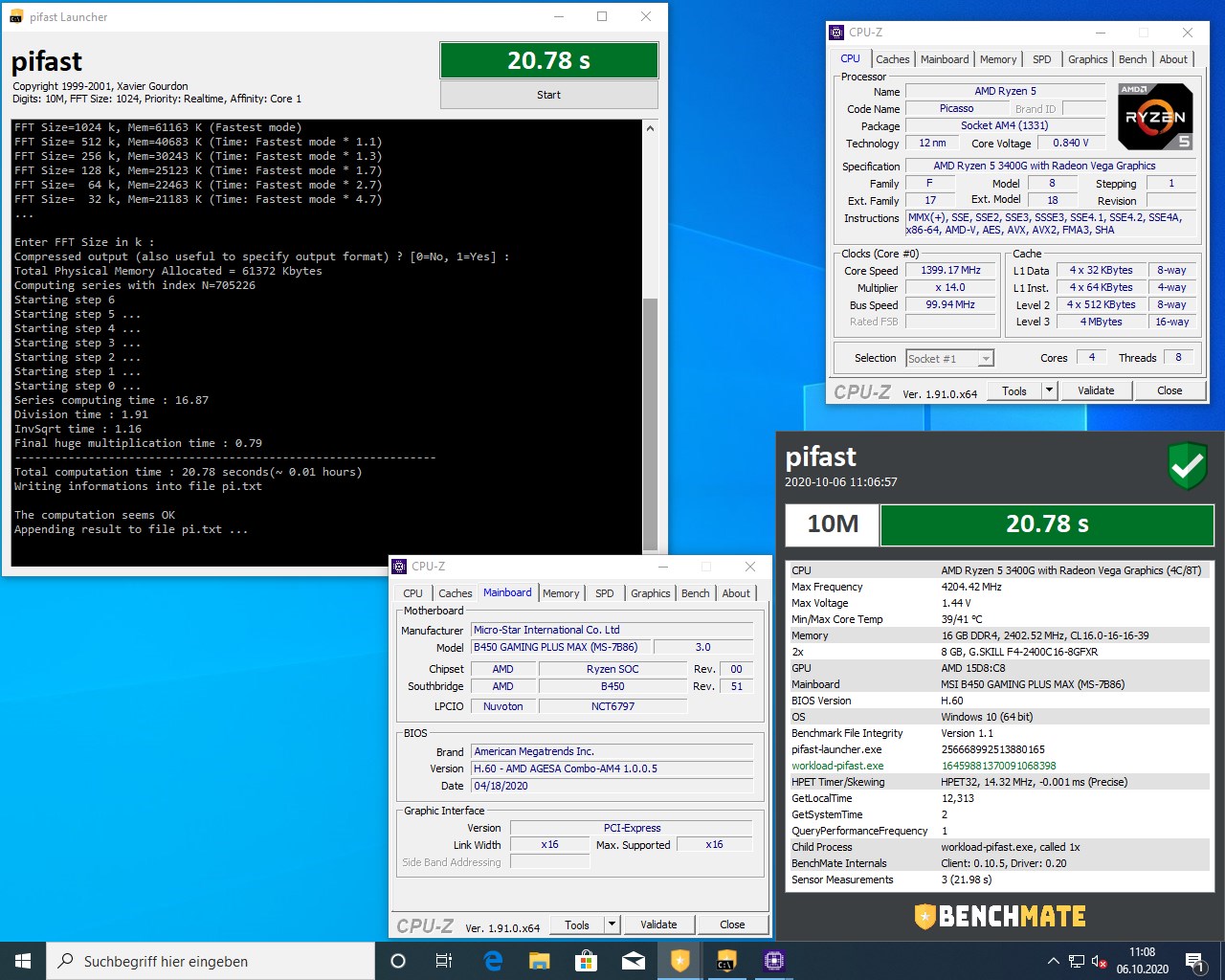Click Close button in top CPU-Z window

click(1169, 390)
